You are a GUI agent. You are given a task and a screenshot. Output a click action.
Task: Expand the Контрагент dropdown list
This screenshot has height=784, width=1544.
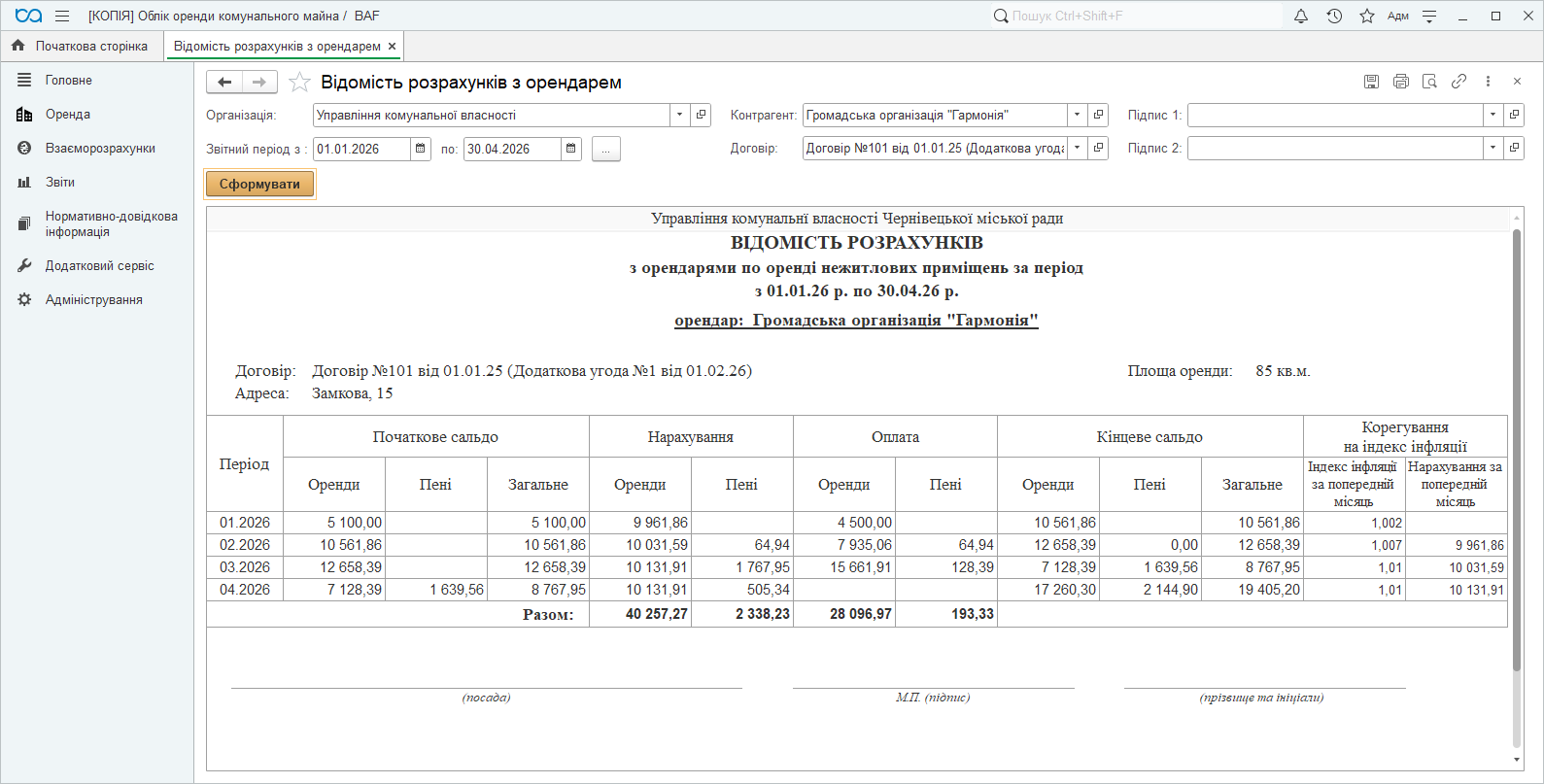coord(1077,115)
